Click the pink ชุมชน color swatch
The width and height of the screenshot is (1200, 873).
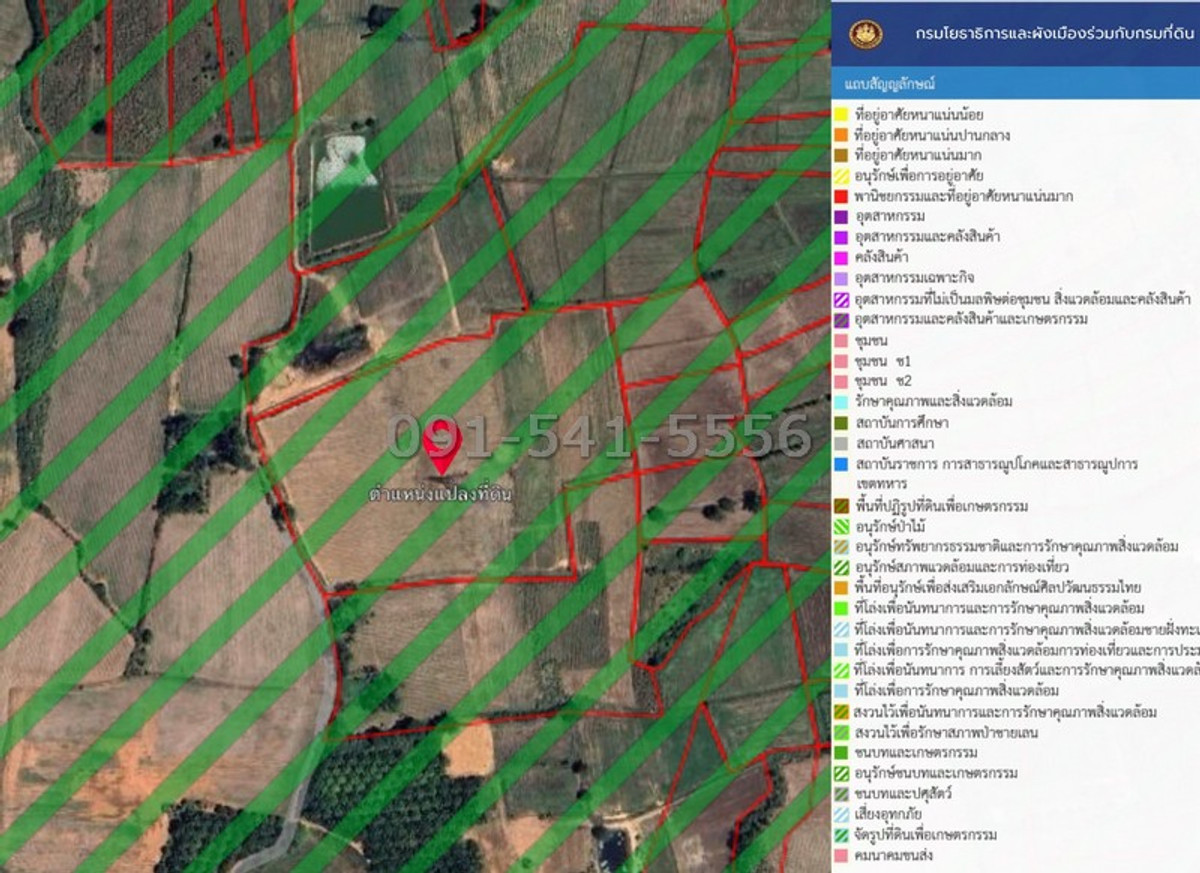click(x=843, y=339)
